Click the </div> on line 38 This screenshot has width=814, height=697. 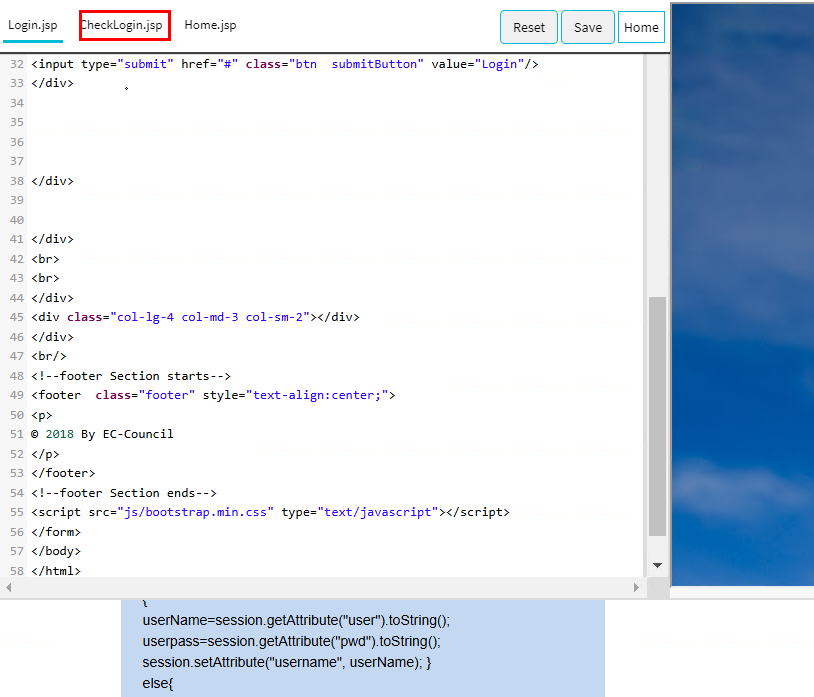tap(52, 181)
